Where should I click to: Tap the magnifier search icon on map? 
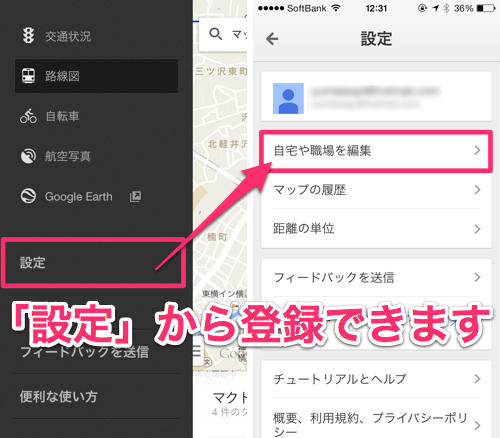tap(215, 34)
